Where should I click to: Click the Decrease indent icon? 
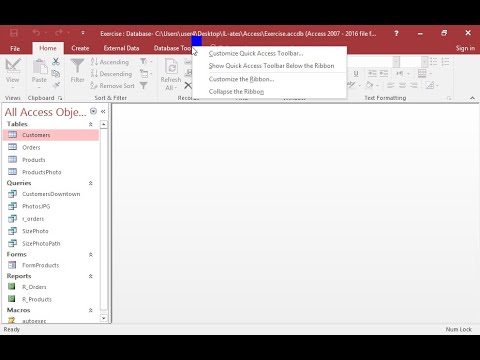[x=372, y=73]
